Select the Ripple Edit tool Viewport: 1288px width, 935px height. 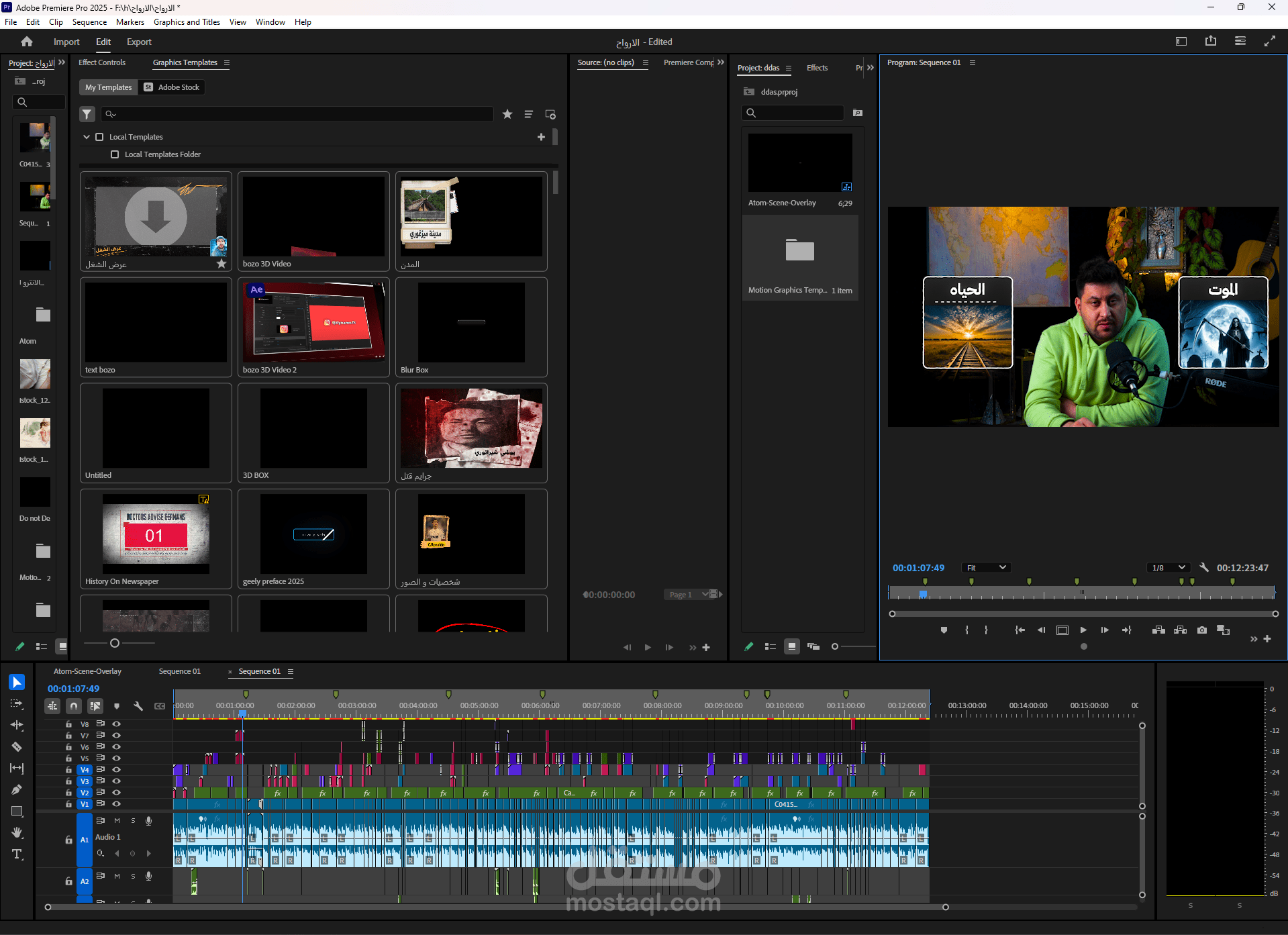point(17,725)
